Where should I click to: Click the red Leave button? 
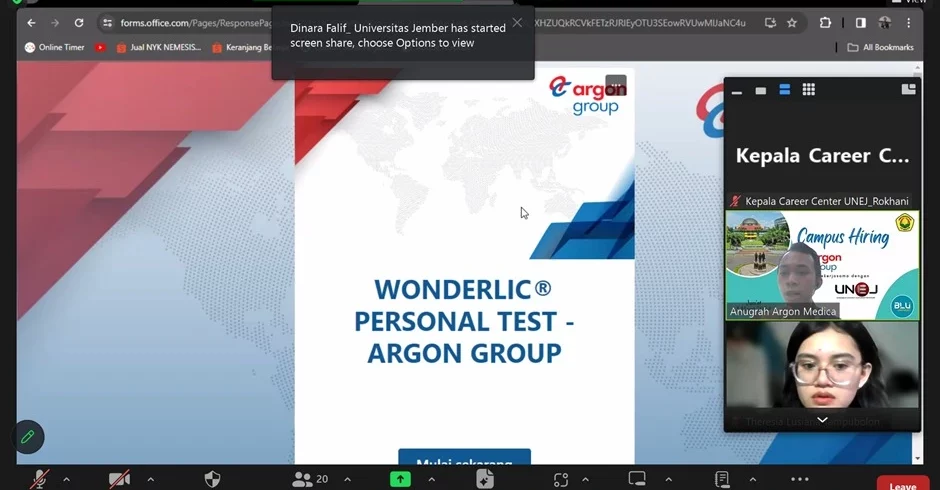pos(903,483)
